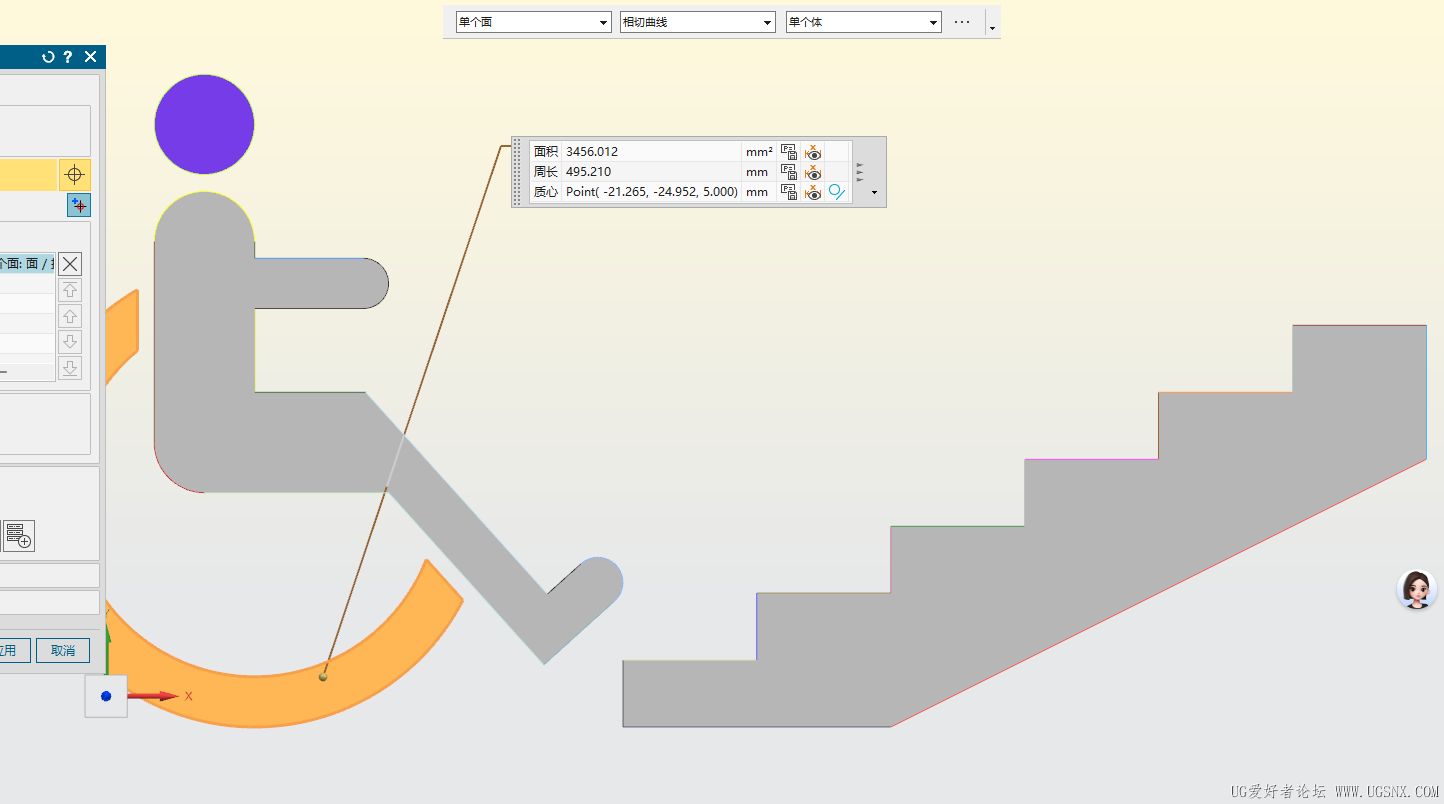The width and height of the screenshot is (1444, 804).
Task: Move list item up one arrow
Action: pos(70,316)
